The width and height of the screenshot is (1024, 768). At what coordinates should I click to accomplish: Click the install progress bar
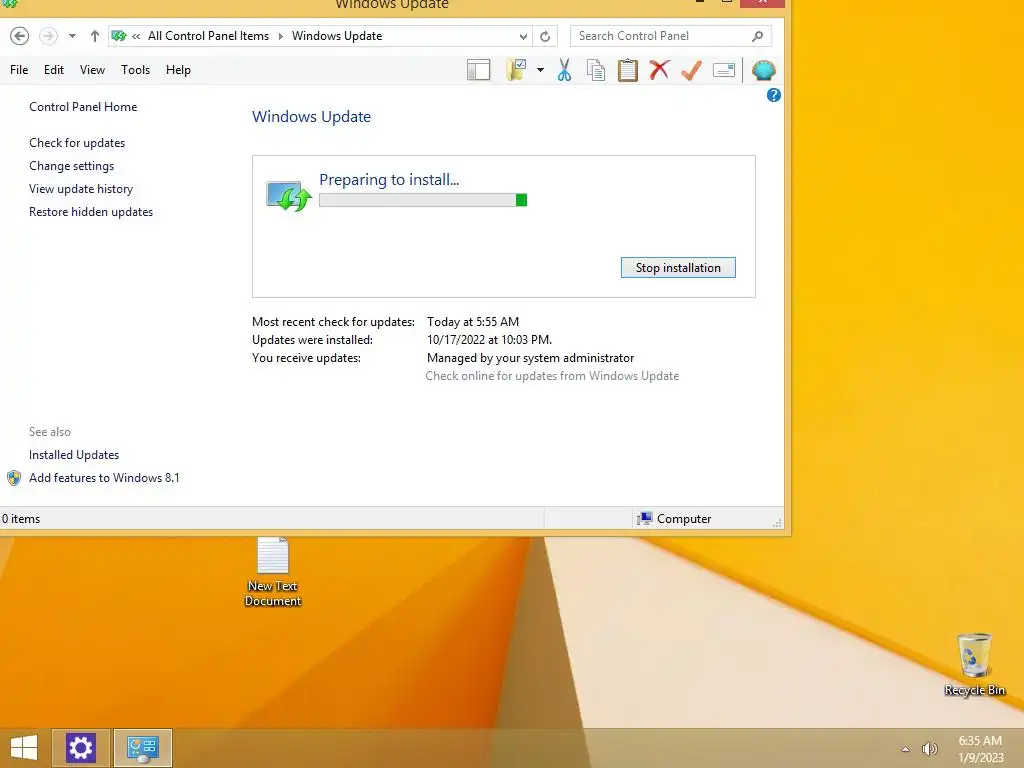tap(423, 200)
